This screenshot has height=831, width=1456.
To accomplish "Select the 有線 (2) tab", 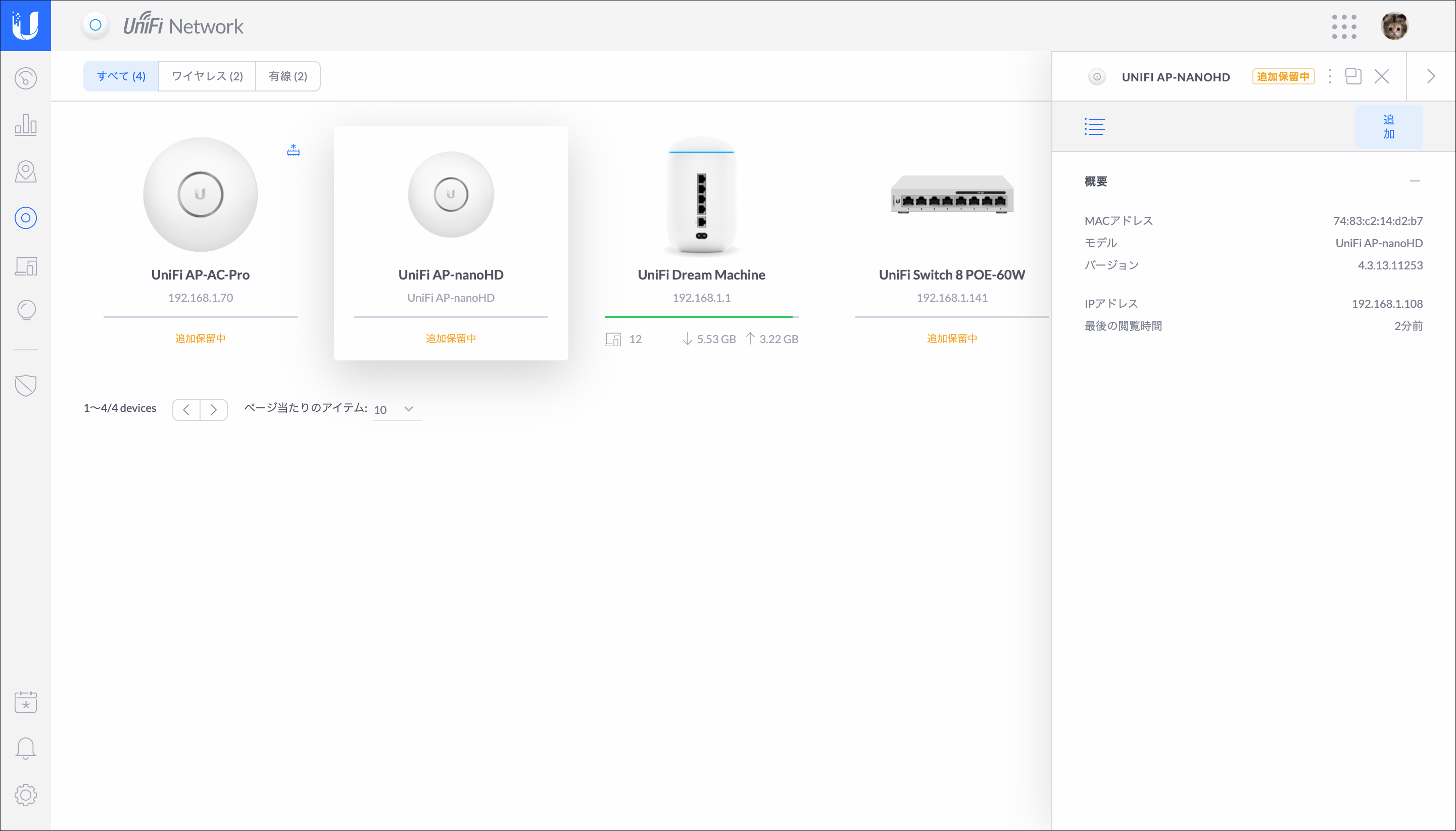I will [x=287, y=76].
